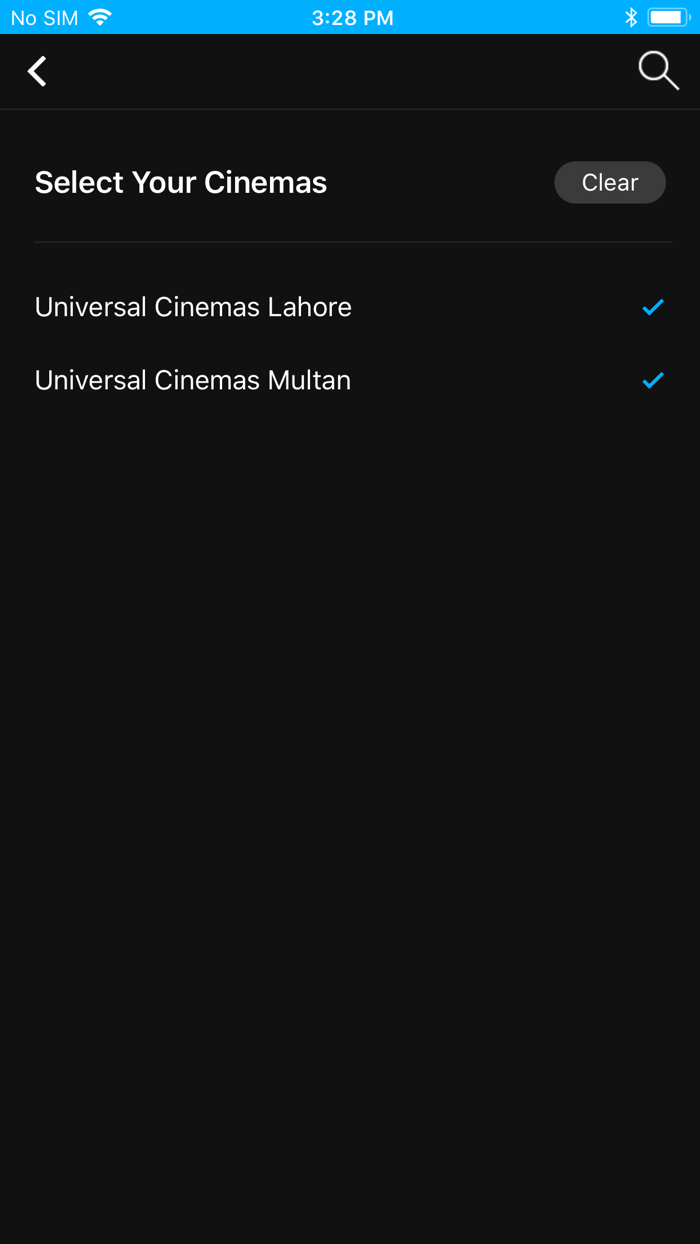Click blank space between heading and Clear
700x1244 pixels.
(x=441, y=182)
